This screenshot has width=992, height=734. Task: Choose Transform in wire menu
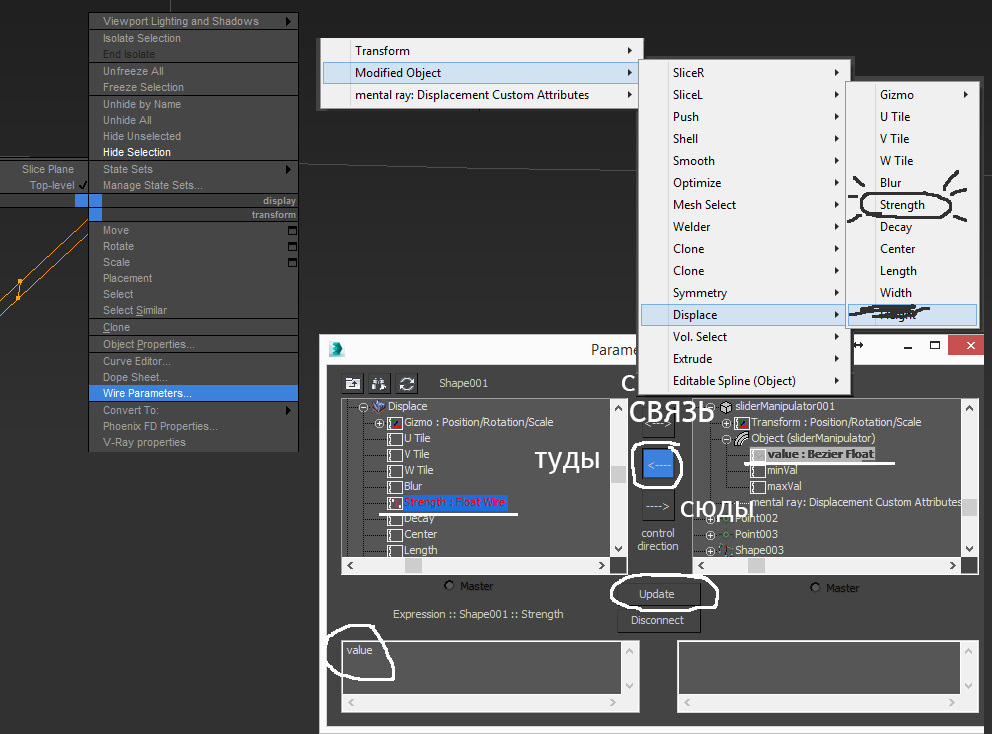coord(480,51)
